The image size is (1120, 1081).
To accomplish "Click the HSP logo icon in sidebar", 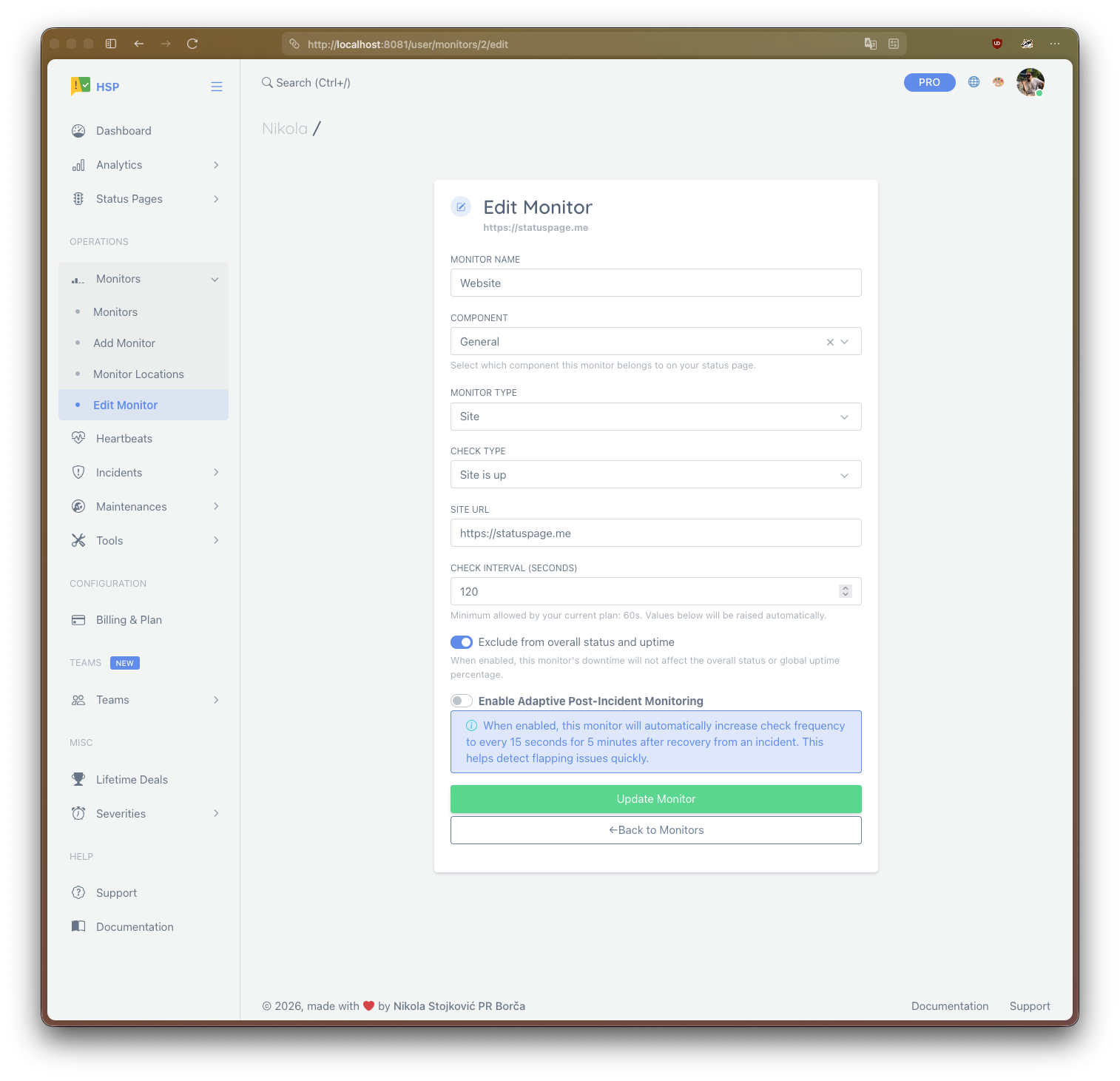I will 79,86.
